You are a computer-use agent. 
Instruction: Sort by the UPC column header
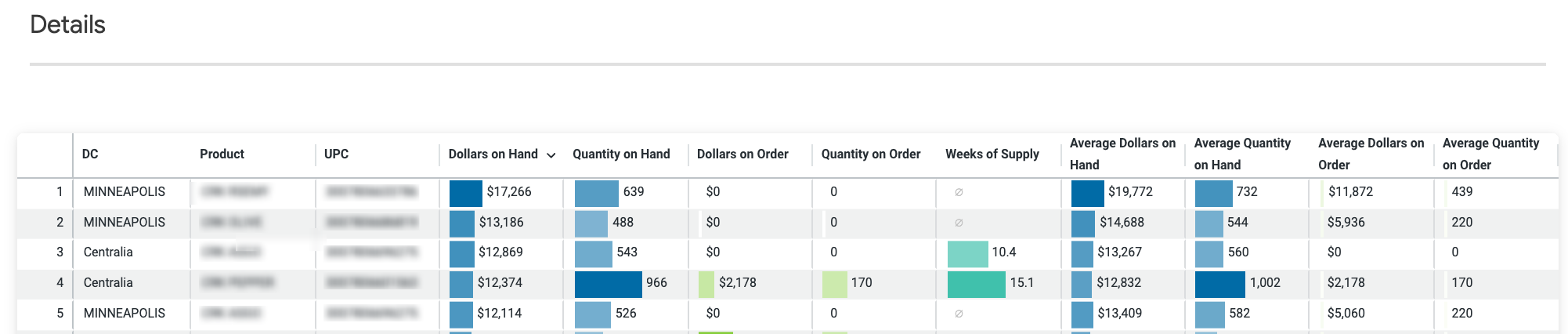tap(336, 154)
